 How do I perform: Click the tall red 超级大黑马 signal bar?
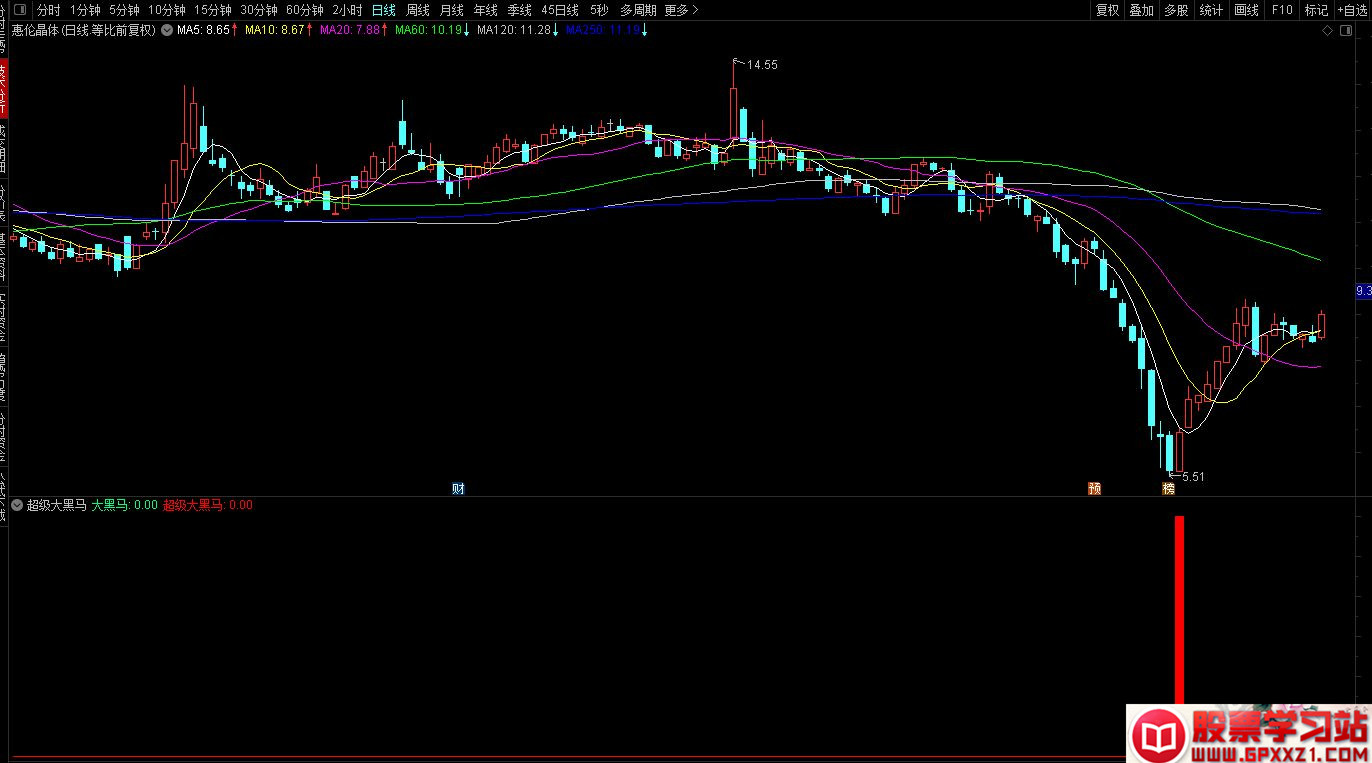point(1179,610)
